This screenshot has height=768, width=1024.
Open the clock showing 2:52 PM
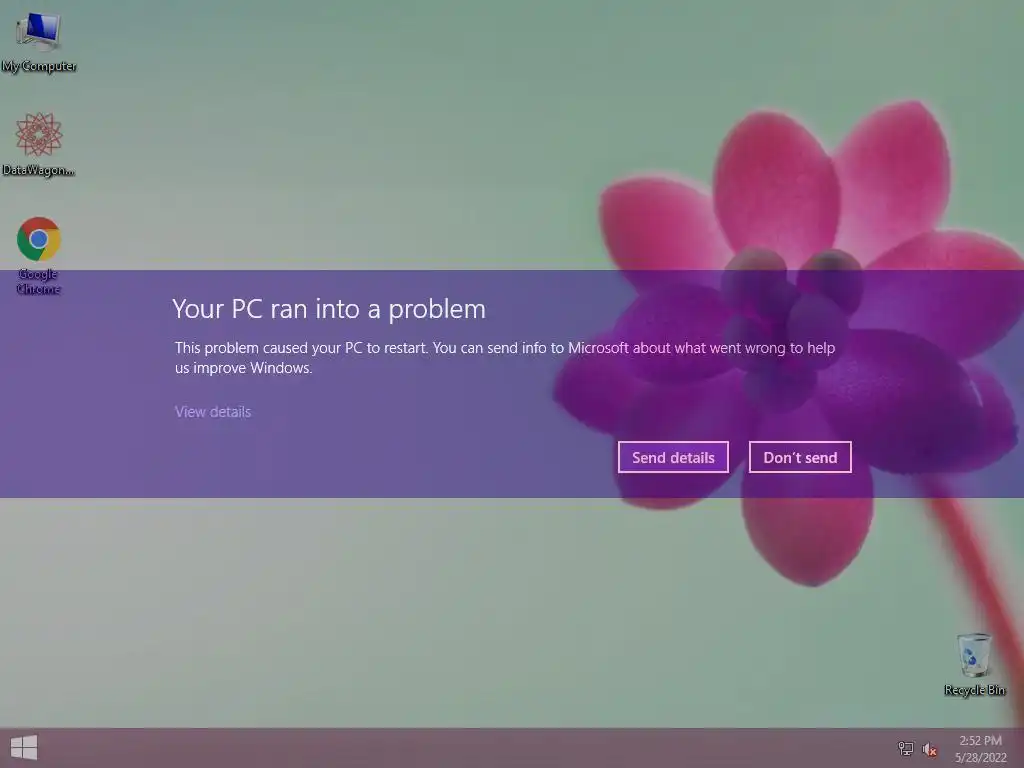[980, 748]
